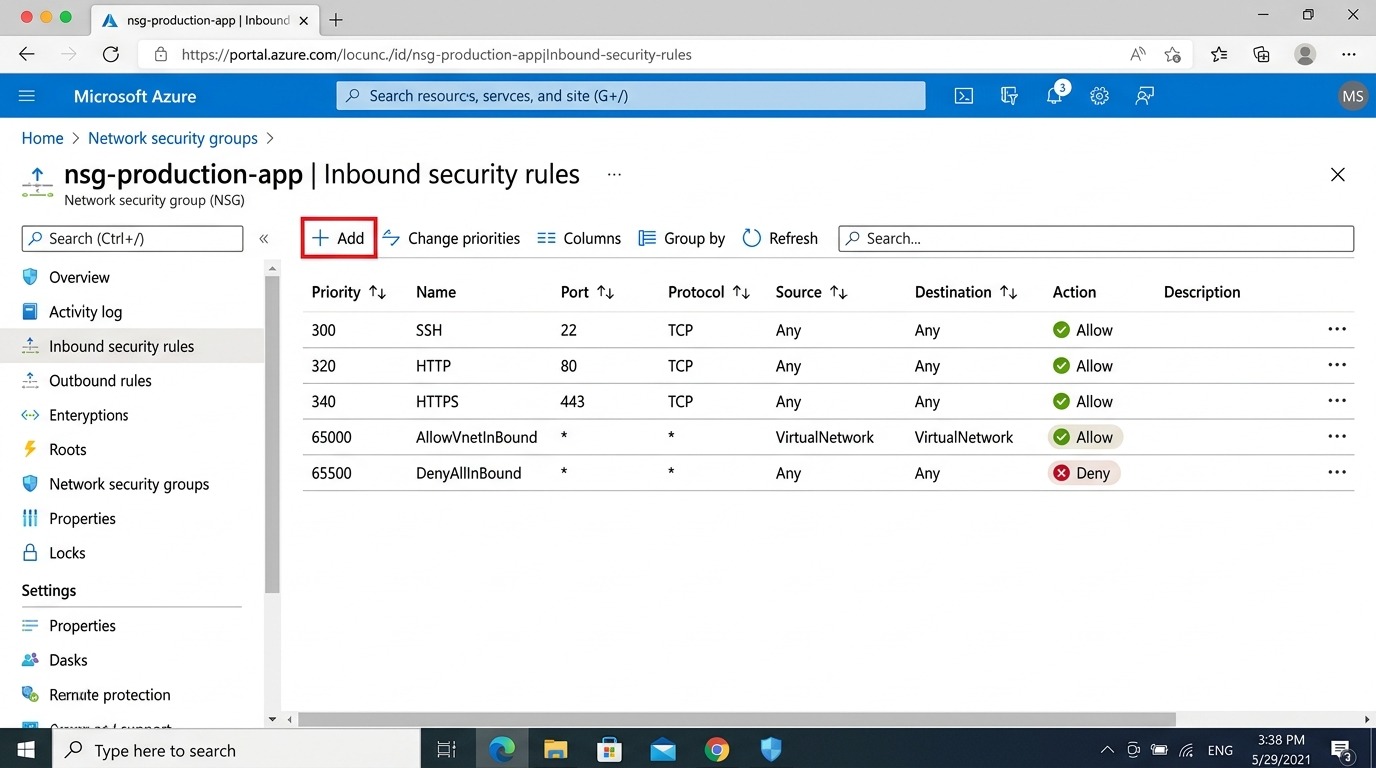Open Azure Cloud Shell icon

tap(963, 96)
